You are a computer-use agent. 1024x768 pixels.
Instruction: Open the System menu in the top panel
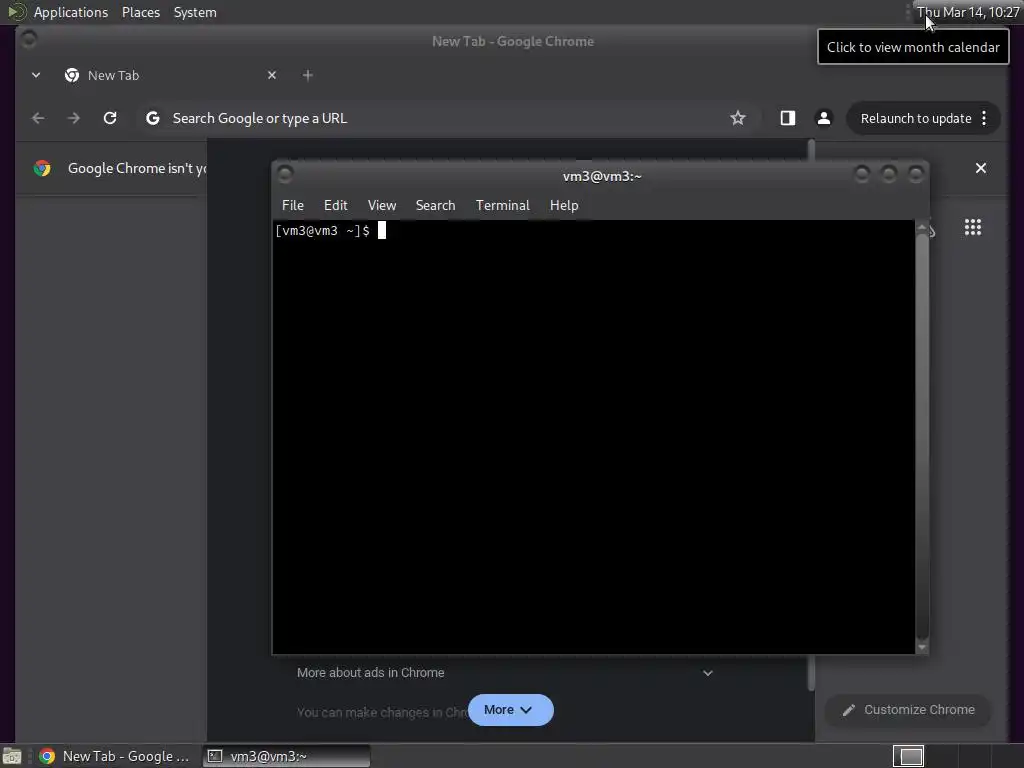(x=195, y=12)
